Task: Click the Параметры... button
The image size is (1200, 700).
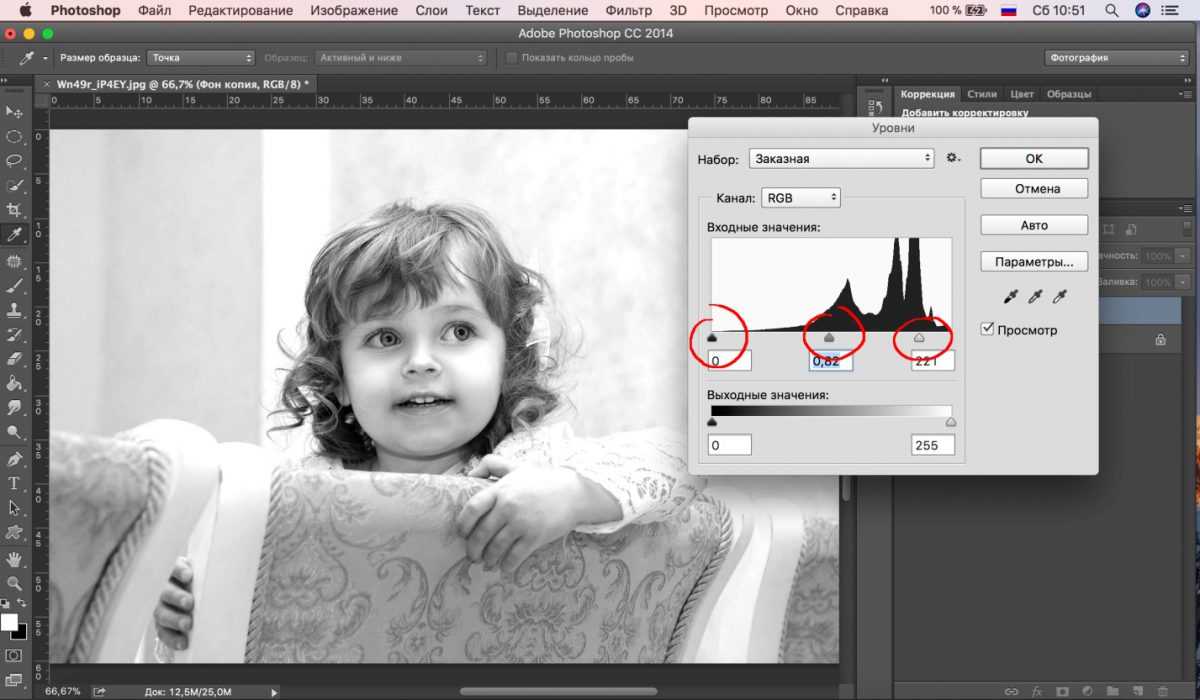Action: pos(1034,262)
